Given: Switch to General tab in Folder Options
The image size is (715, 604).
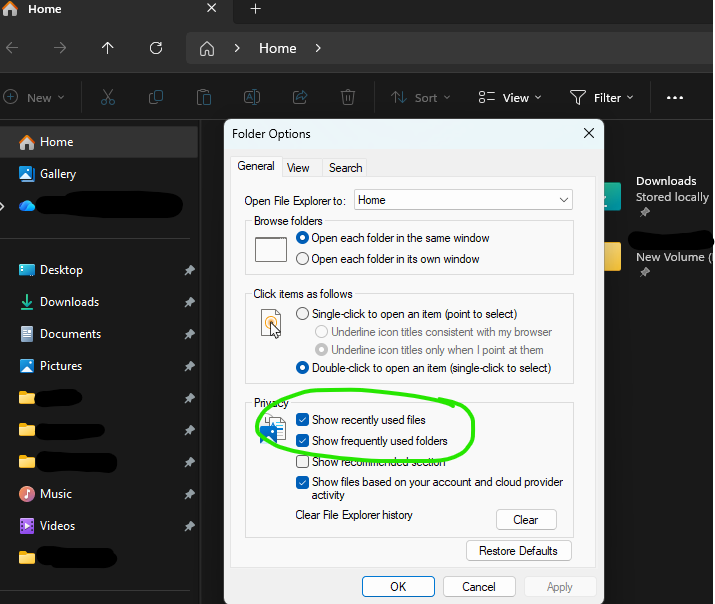Looking at the screenshot, I should pyautogui.click(x=256, y=166).
